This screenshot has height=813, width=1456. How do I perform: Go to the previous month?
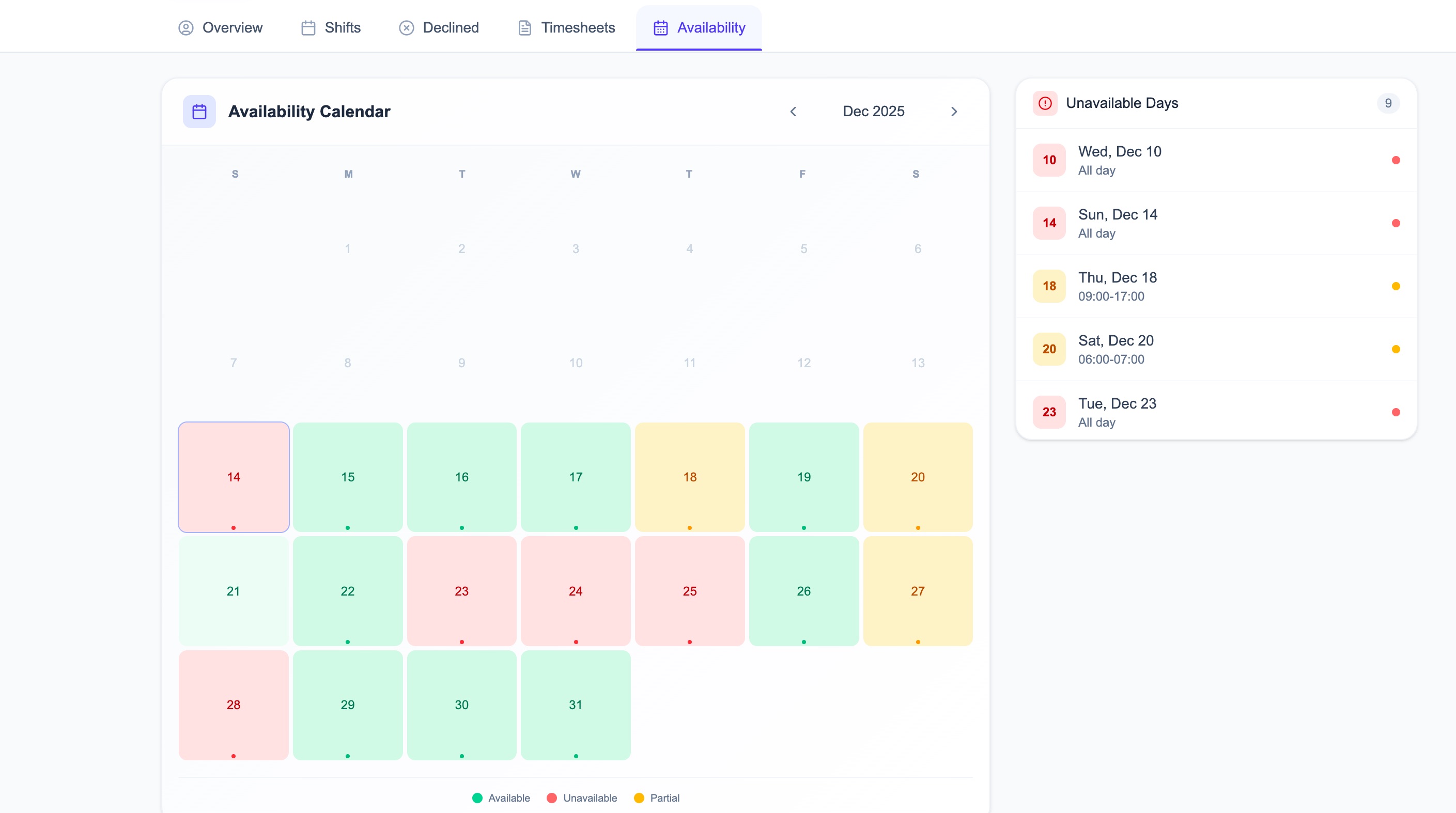click(793, 111)
